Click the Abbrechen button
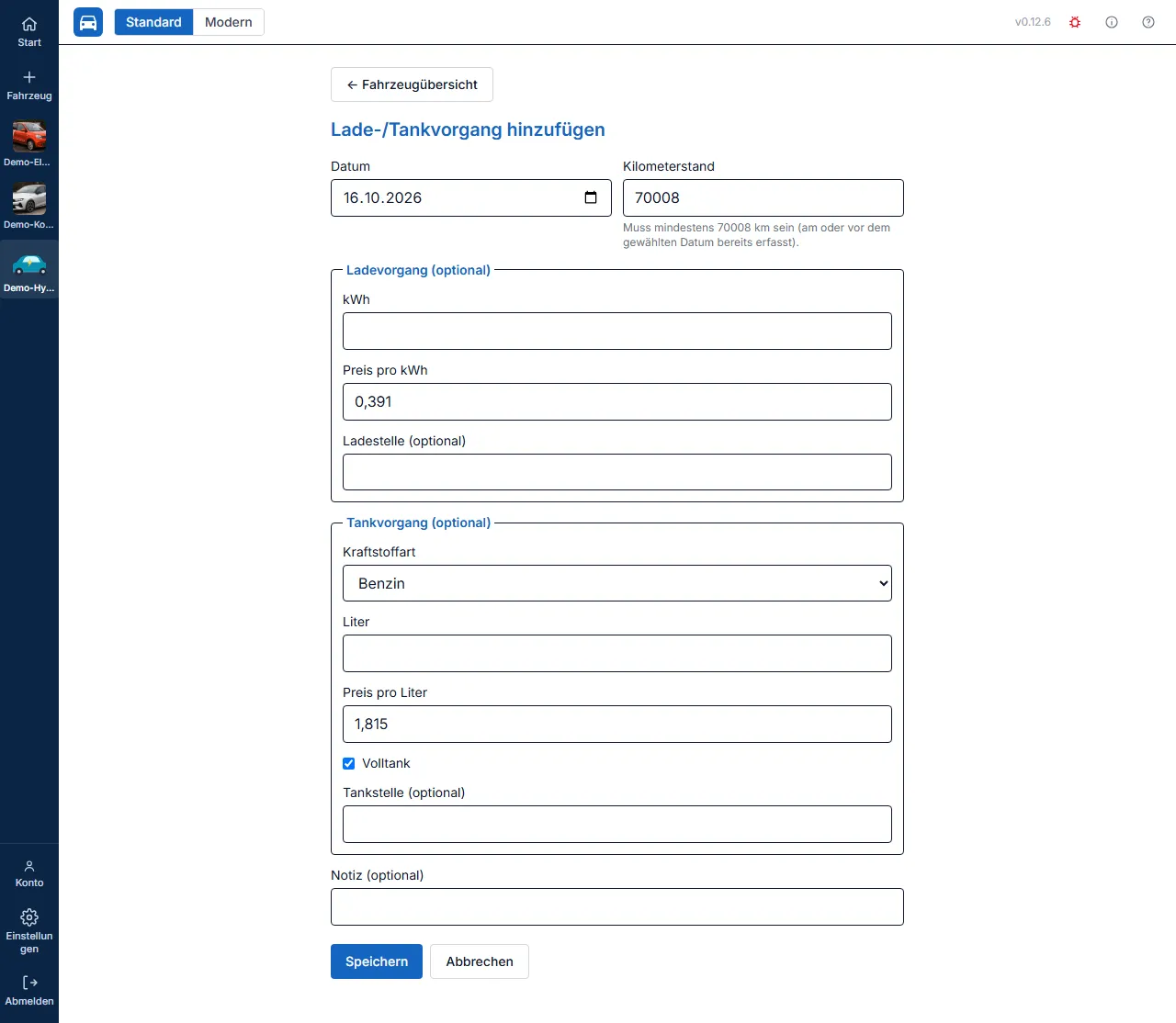 tap(480, 961)
